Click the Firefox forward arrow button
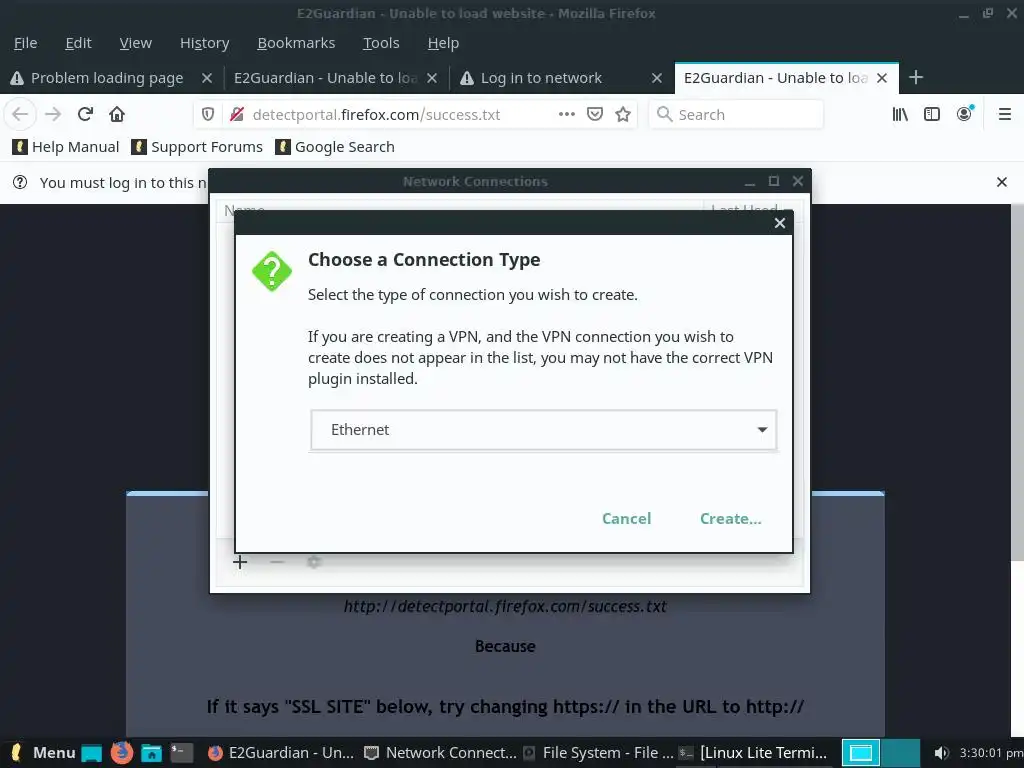This screenshot has width=1024, height=768. coord(53,114)
